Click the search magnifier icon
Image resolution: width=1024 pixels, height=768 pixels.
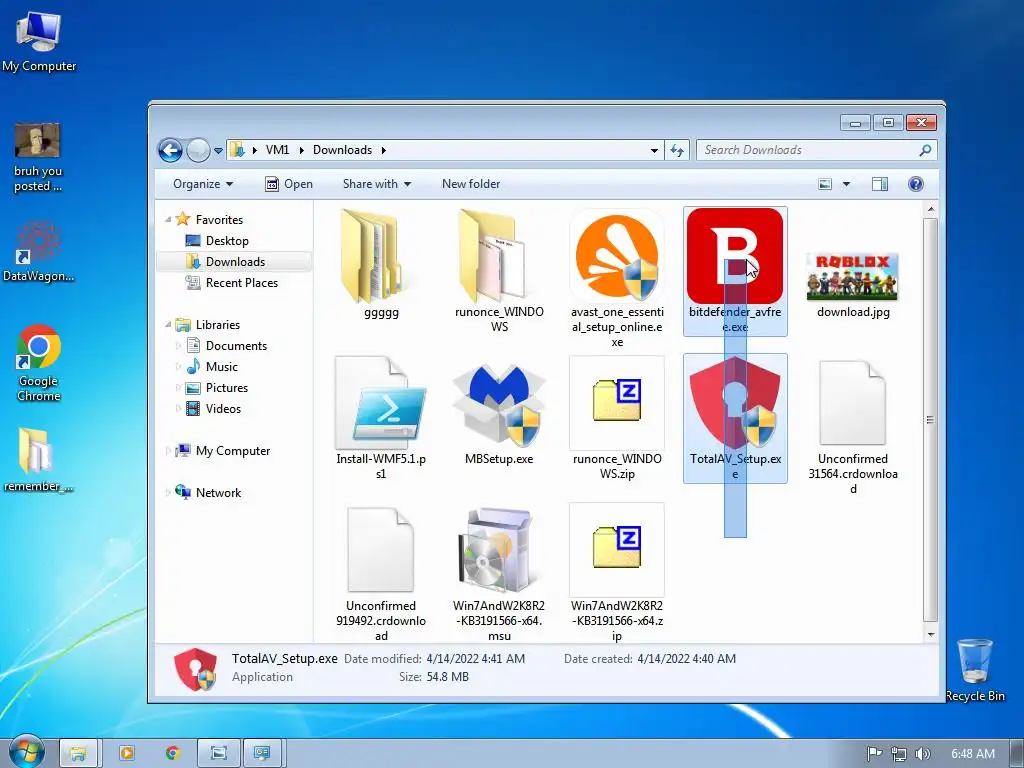pyautogui.click(x=925, y=150)
